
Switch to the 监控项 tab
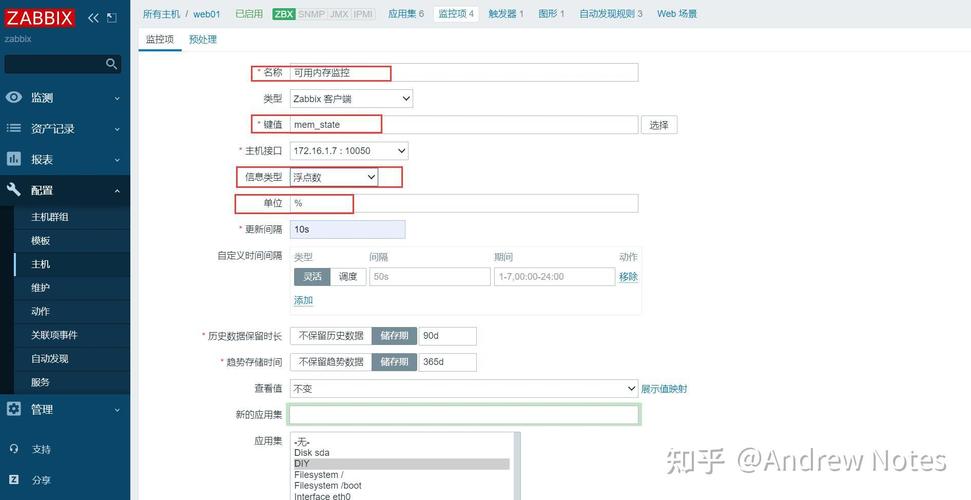pyautogui.click(x=160, y=39)
